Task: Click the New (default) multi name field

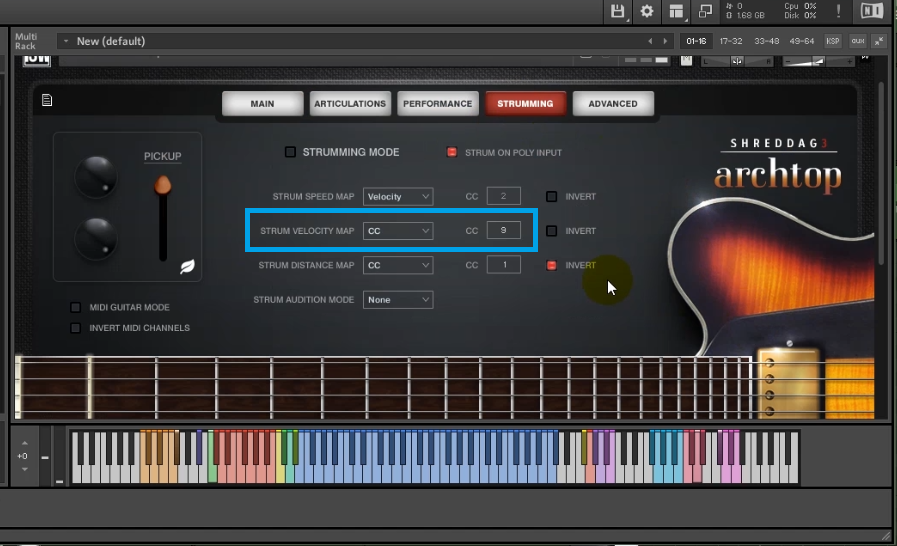Action: (x=352, y=41)
